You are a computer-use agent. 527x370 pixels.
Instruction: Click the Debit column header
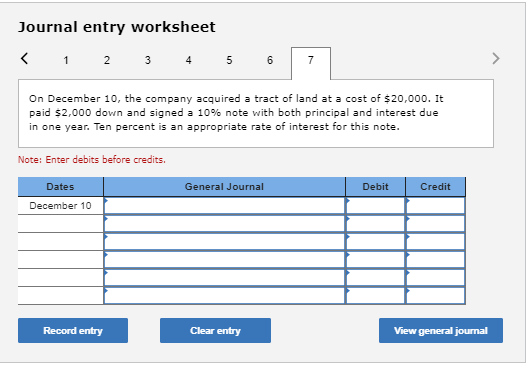(x=375, y=187)
